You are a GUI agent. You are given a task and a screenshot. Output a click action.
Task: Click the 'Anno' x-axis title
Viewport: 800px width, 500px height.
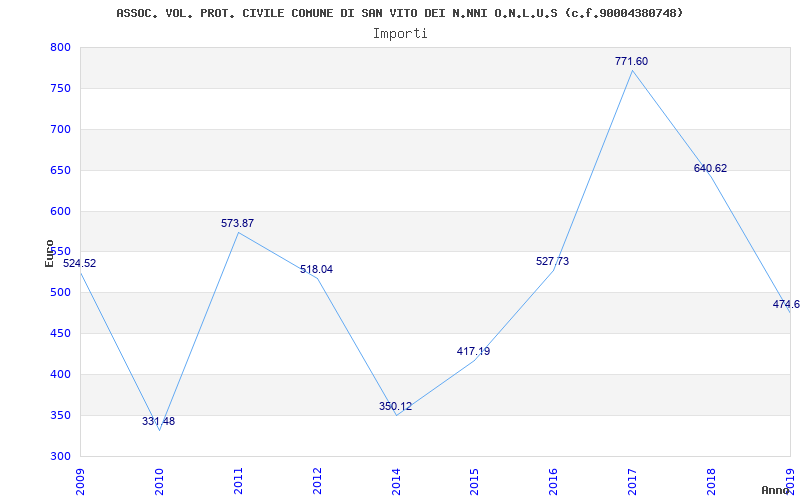[x=776, y=490]
